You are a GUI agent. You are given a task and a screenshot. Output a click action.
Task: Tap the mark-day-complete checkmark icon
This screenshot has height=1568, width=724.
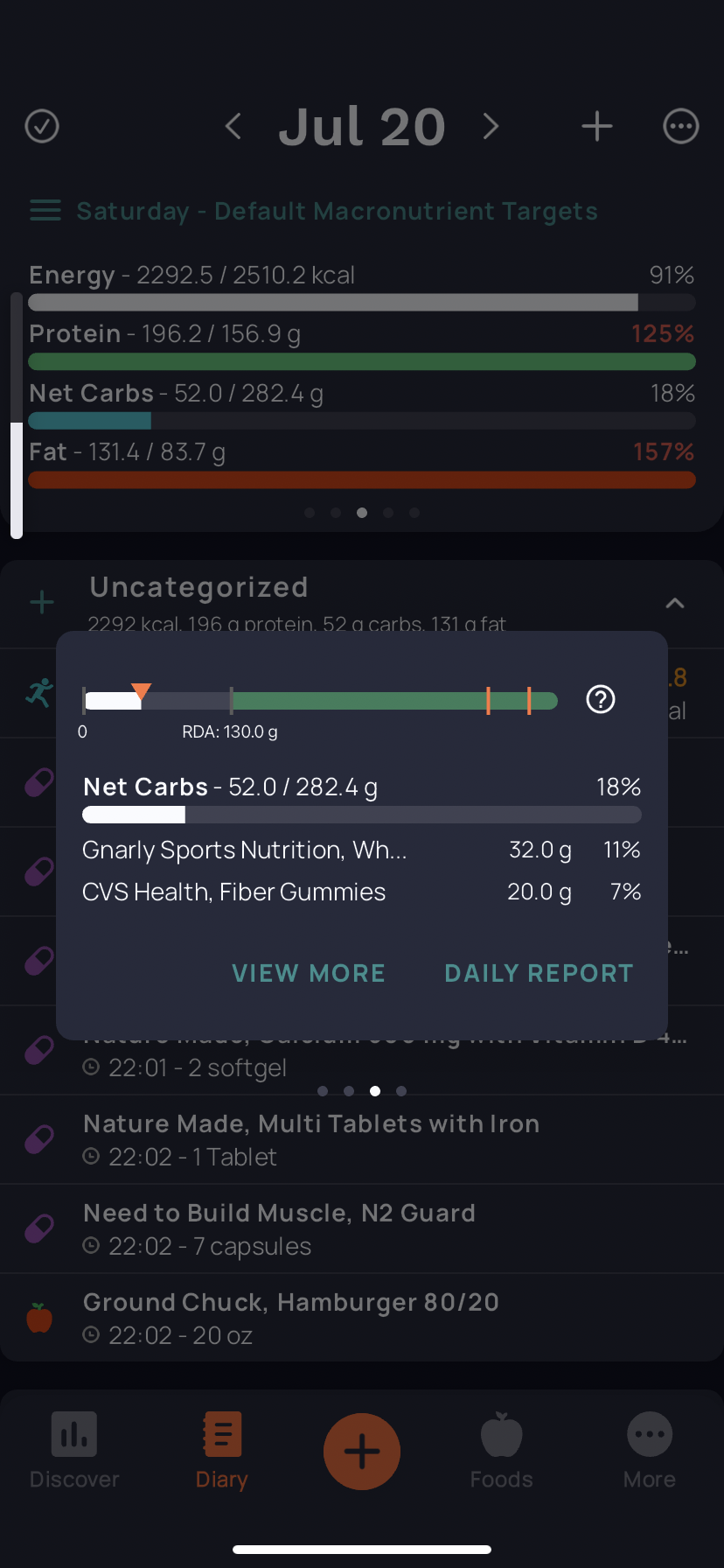point(42,127)
